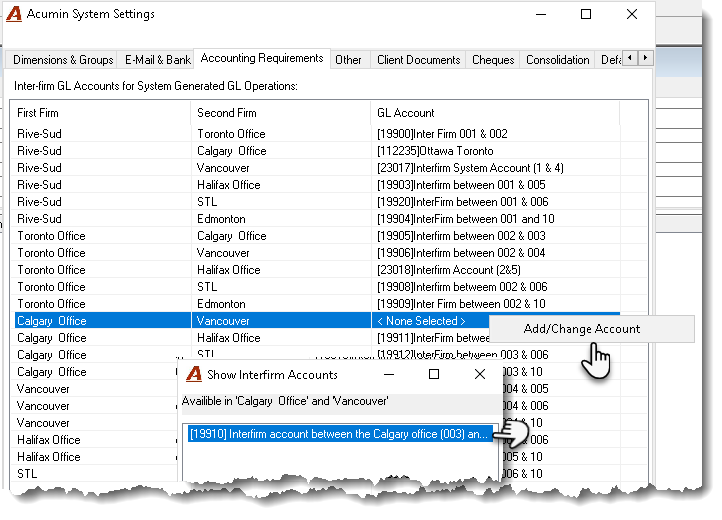Click Edmonton in the Rive-Sud row
Viewport: 722px width, 520px height.
221,219
